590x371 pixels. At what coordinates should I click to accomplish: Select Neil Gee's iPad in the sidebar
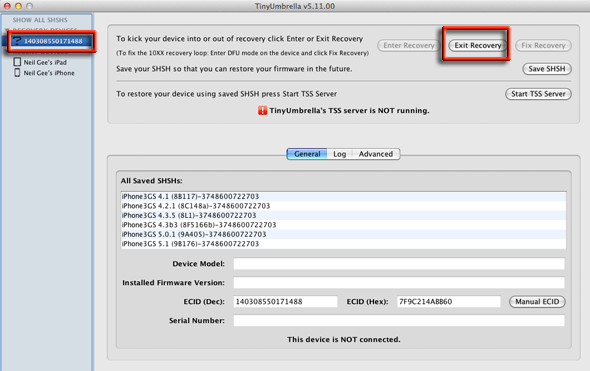click(x=45, y=62)
